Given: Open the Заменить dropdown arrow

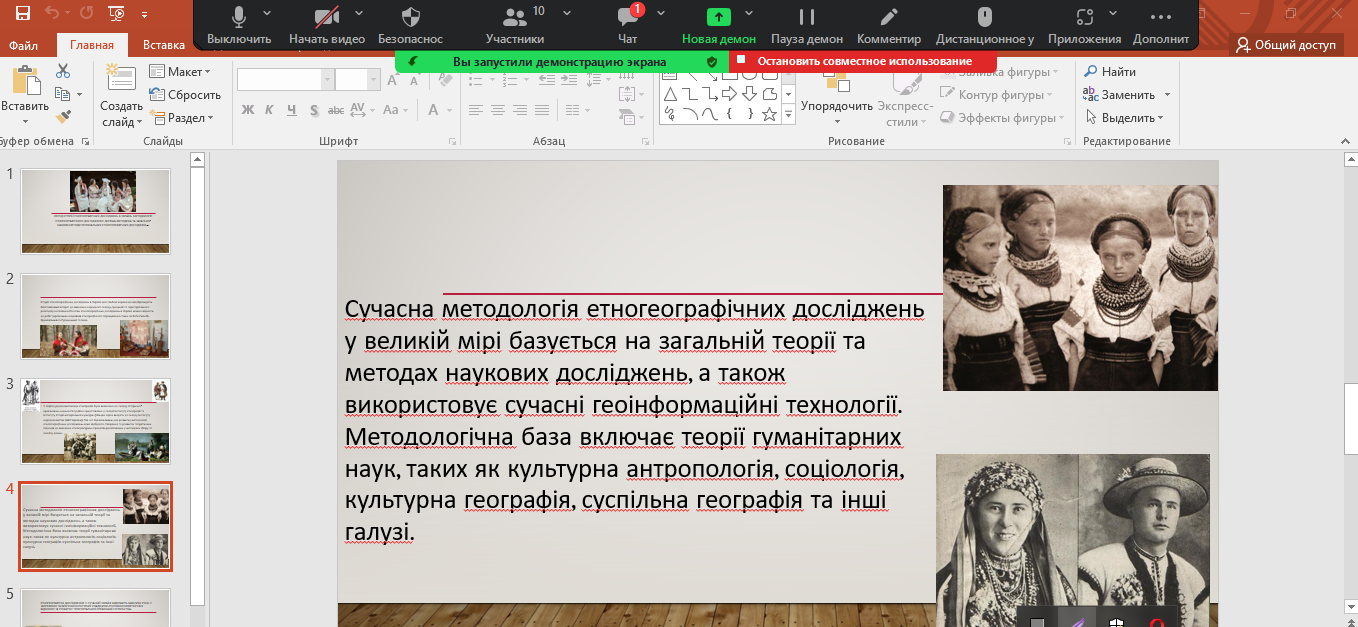Looking at the screenshot, I should point(1167,95).
